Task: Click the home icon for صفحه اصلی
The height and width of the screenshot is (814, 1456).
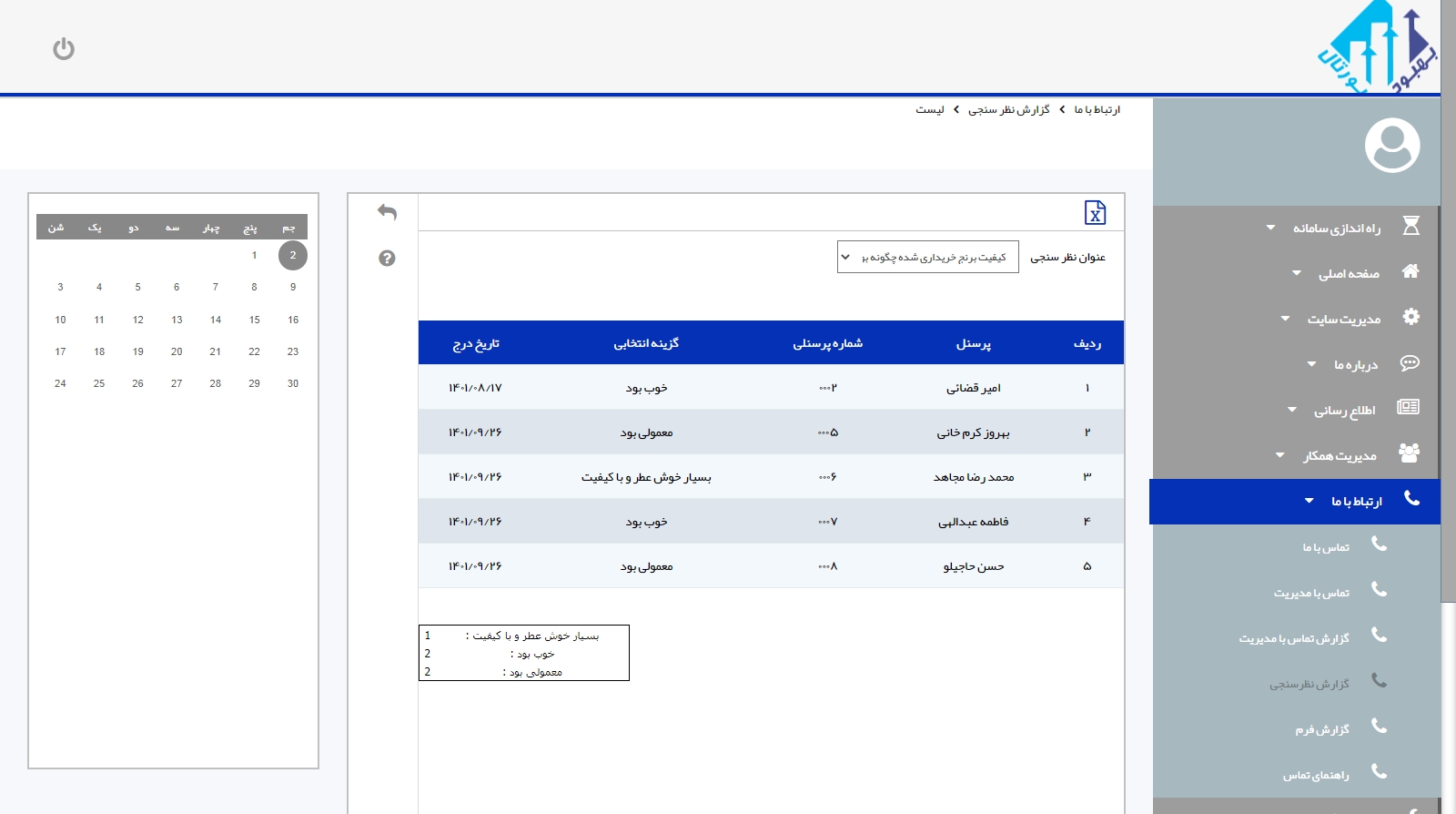Action: click(x=1410, y=271)
